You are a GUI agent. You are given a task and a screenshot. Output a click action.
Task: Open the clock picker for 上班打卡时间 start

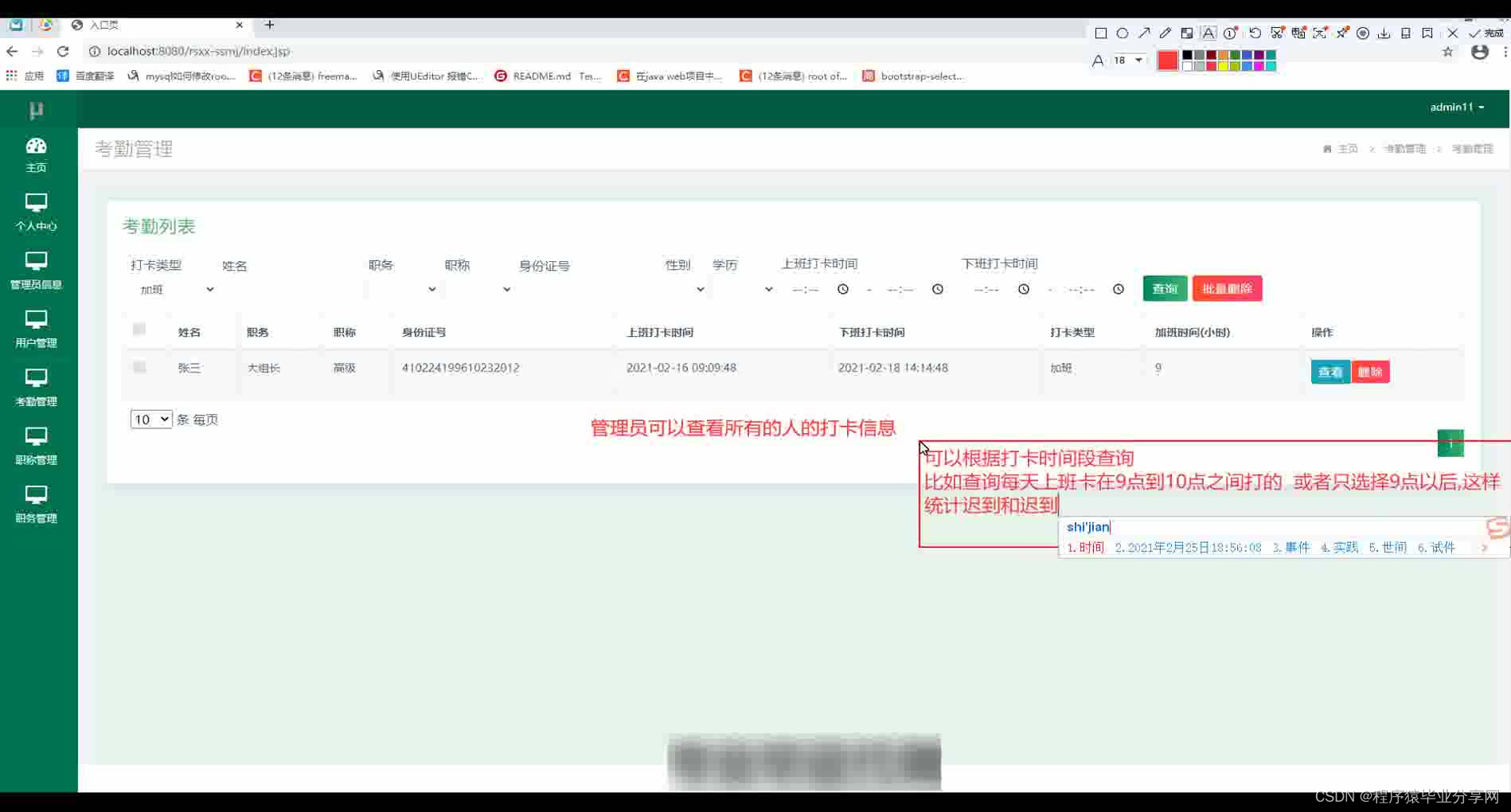(x=843, y=289)
